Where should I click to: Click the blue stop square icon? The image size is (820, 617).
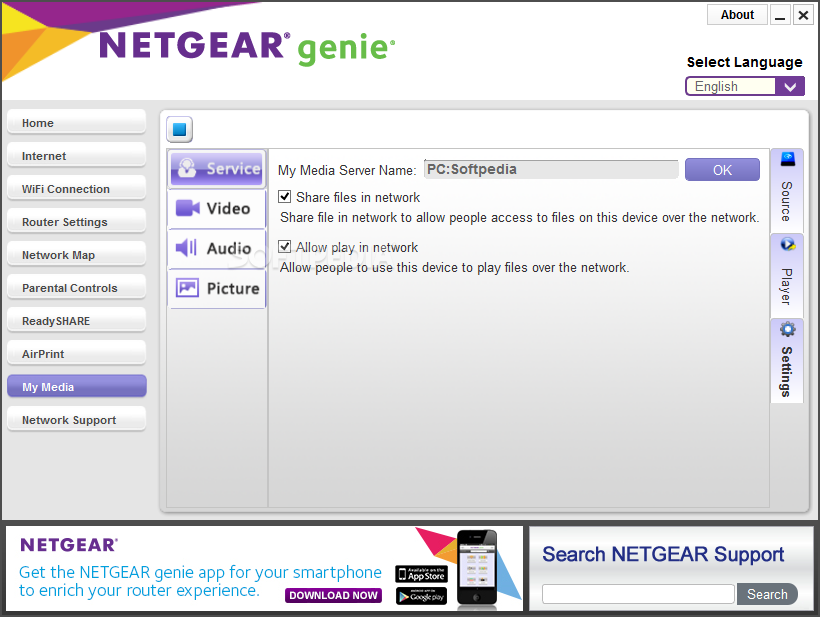pos(179,129)
